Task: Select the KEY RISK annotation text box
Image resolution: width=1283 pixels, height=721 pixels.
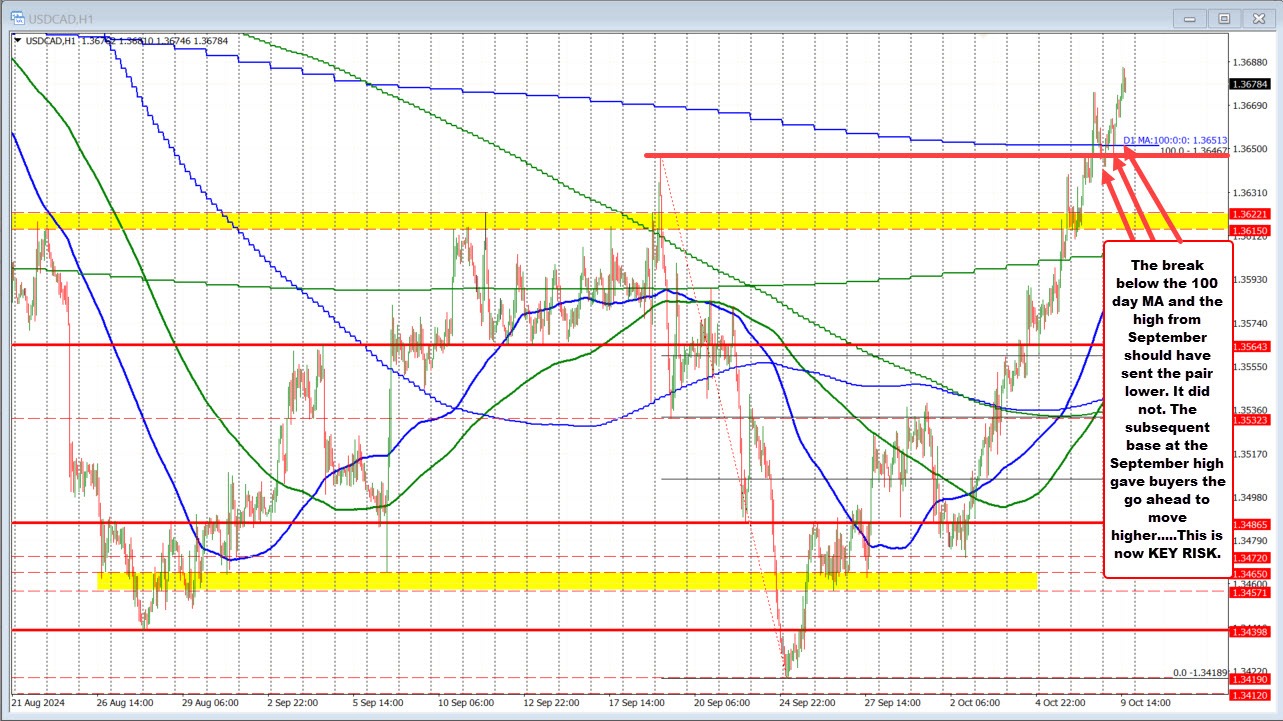Action: pos(1168,410)
